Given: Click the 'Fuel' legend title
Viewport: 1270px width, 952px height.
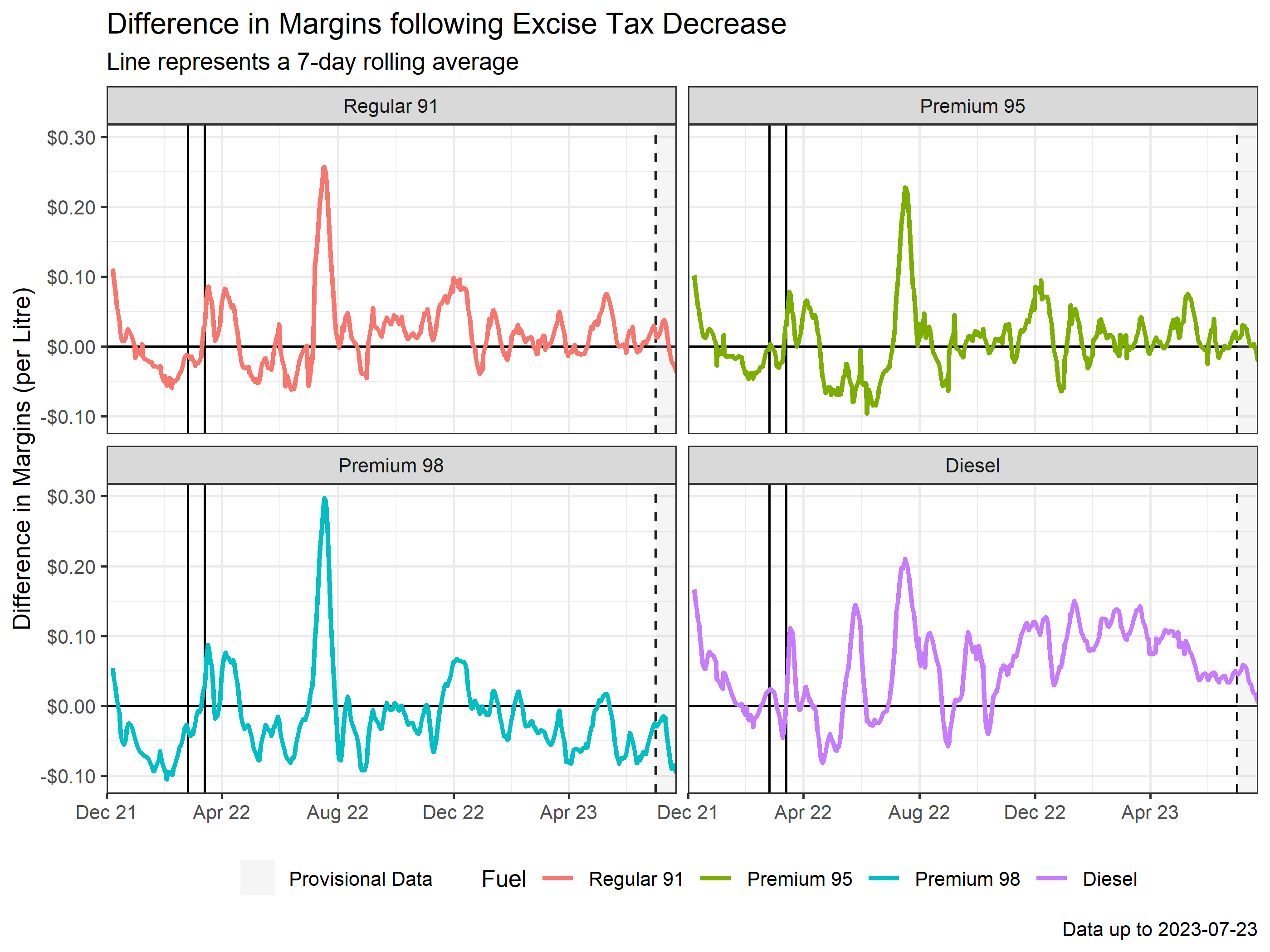Looking at the screenshot, I should click(503, 879).
